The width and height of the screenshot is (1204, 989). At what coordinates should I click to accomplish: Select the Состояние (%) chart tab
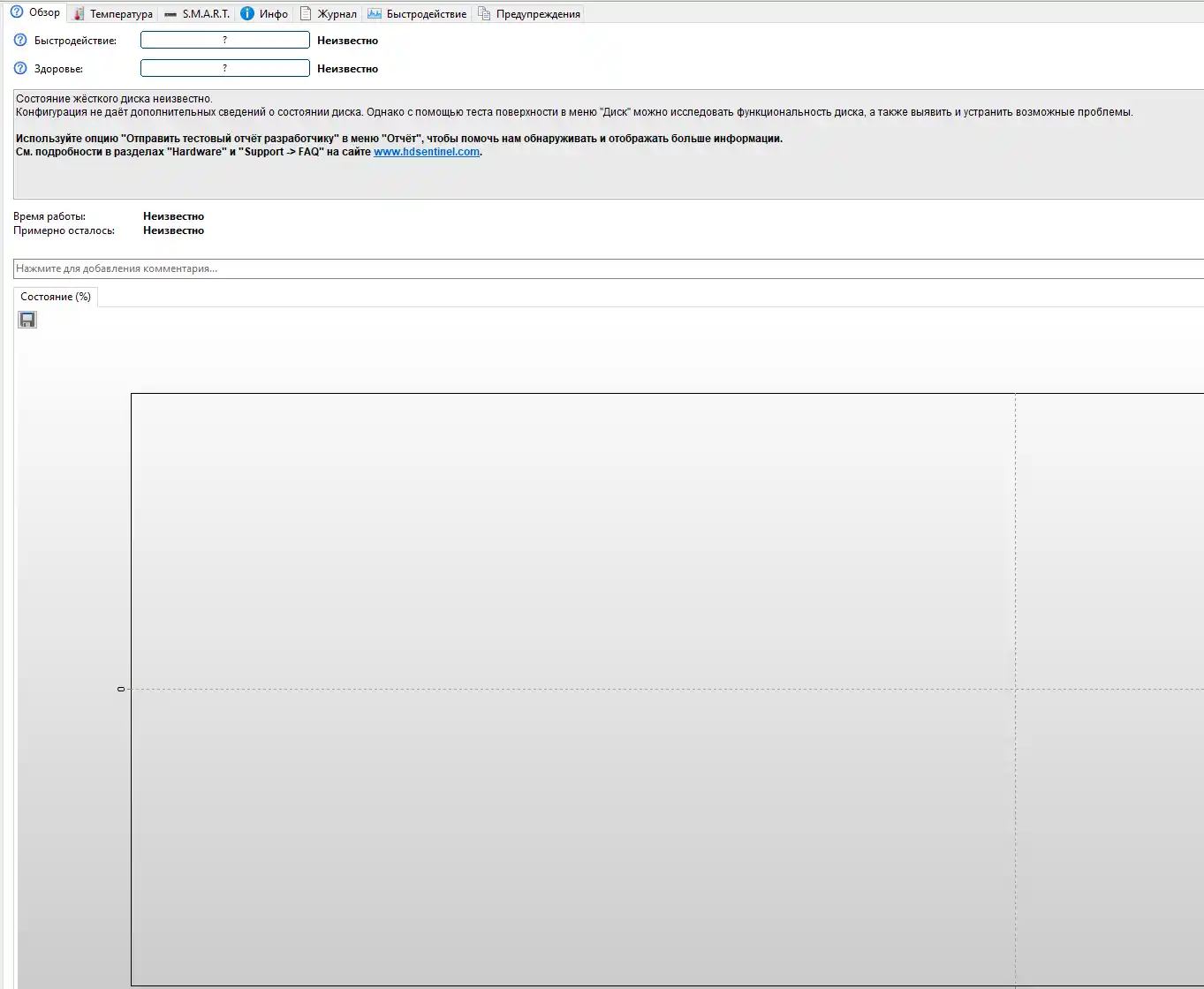click(56, 297)
